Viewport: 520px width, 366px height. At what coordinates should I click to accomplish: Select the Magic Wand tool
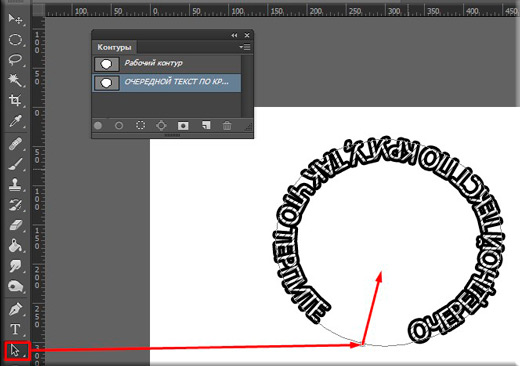(15, 80)
